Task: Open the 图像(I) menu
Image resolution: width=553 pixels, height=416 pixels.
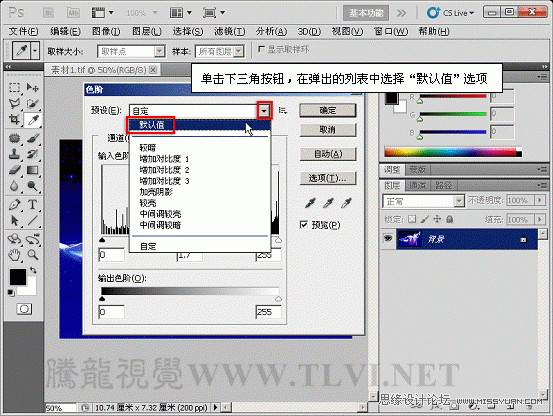Action: click(106, 31)
